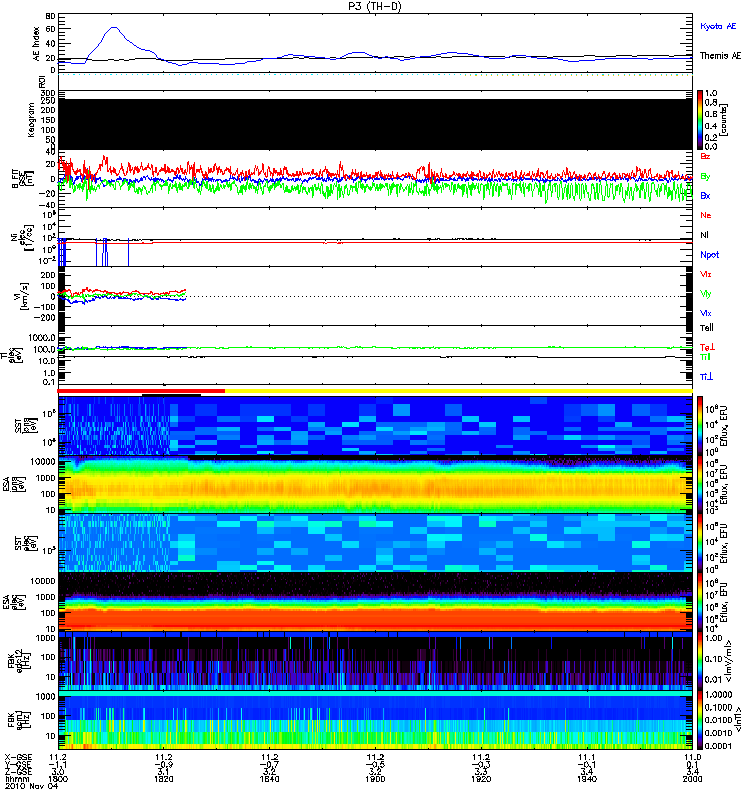Click the 2000 time tick label
Viewport: 750px width, 800px height.
tap(692, 779)
